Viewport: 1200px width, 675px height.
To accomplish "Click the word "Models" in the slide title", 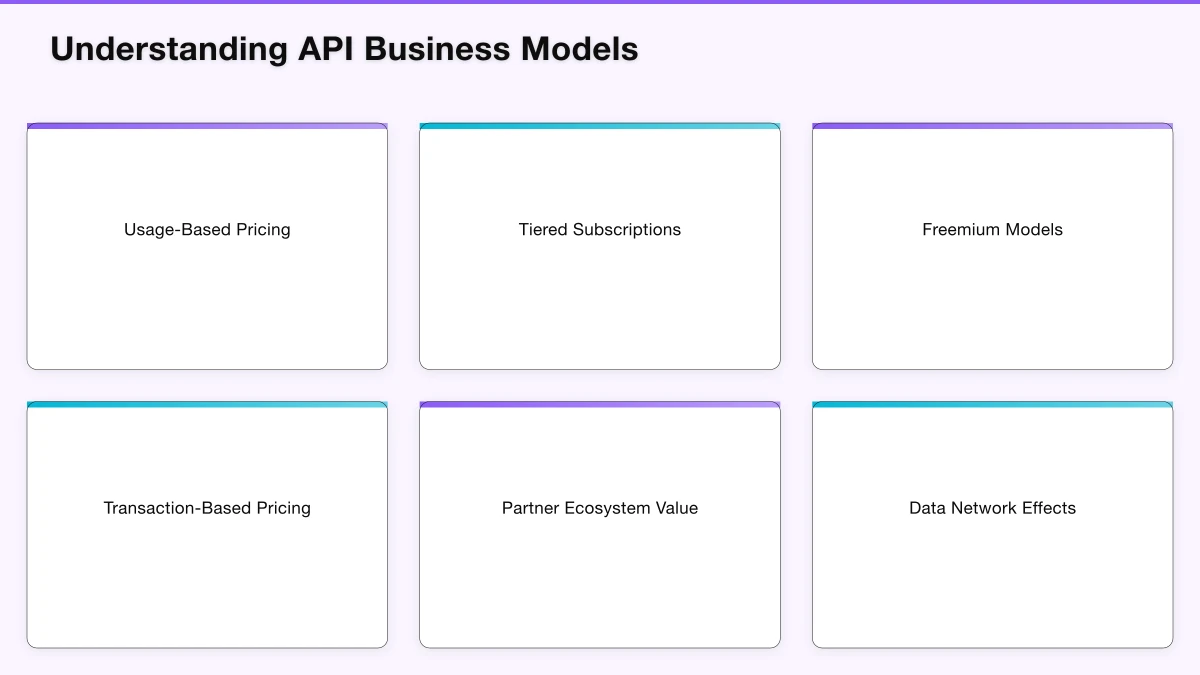I will tap(579, 49).
